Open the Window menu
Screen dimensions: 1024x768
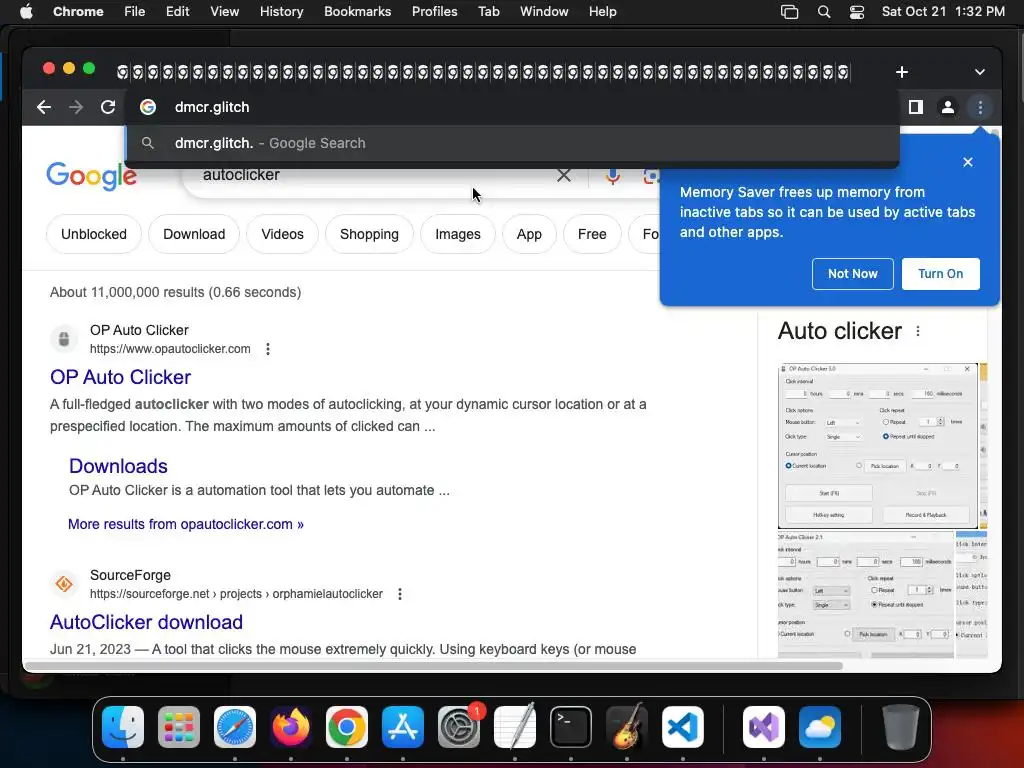pos(544,12)
